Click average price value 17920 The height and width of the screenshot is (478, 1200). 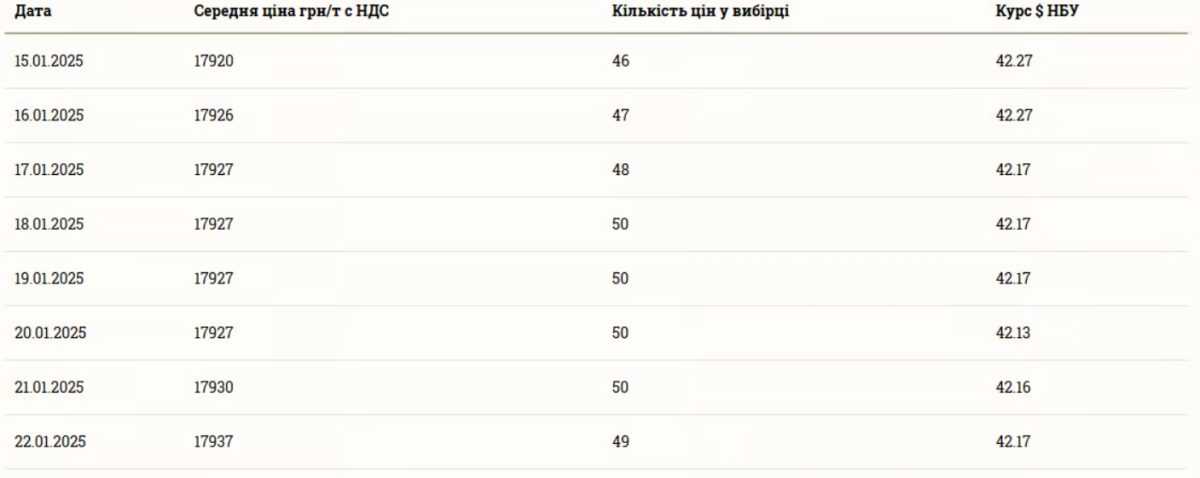[x=214, y=62]
